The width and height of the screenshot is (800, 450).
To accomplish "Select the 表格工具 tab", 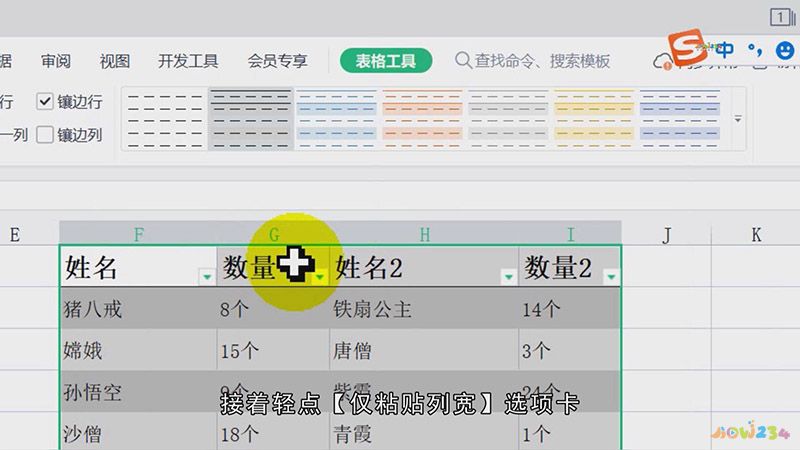I will 386,61.
